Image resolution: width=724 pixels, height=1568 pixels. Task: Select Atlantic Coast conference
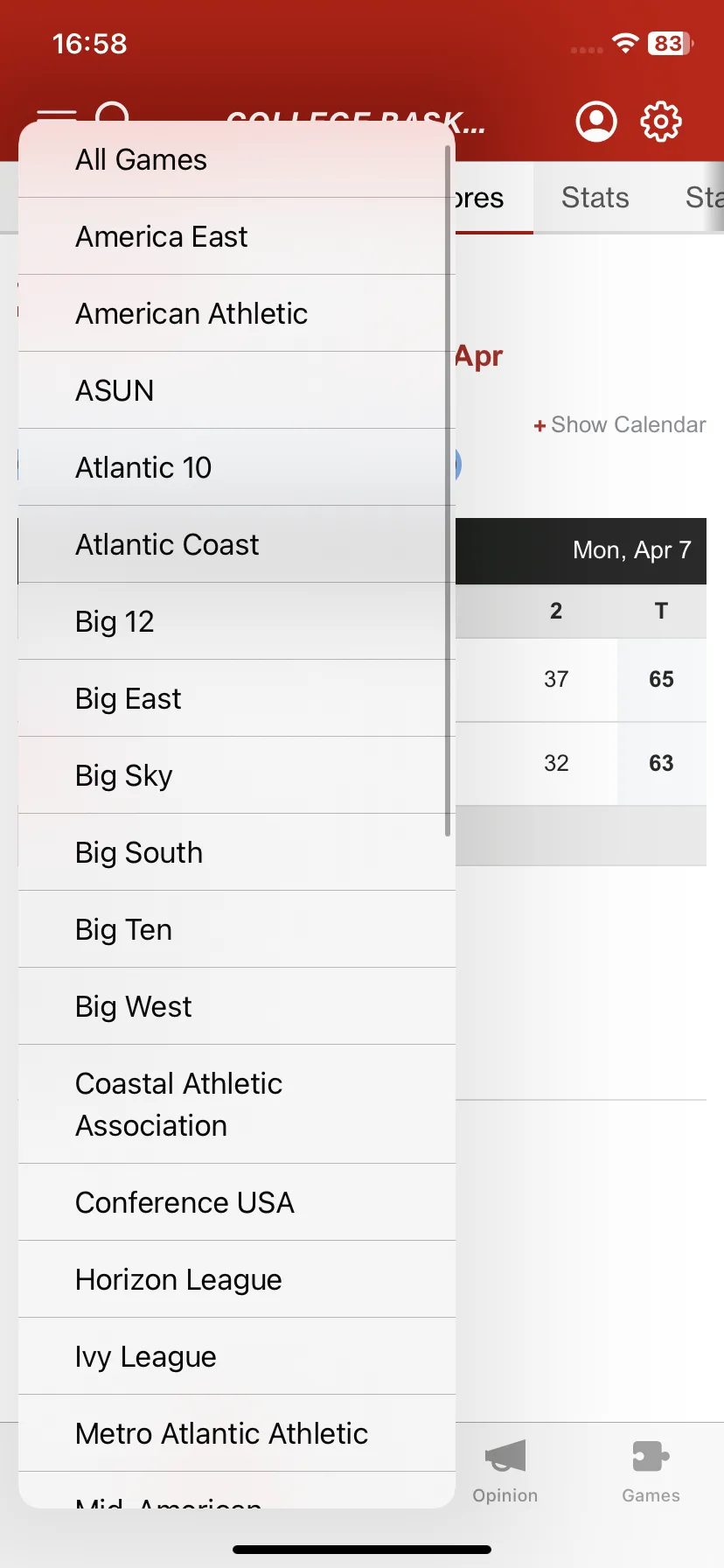click(237, 544)
